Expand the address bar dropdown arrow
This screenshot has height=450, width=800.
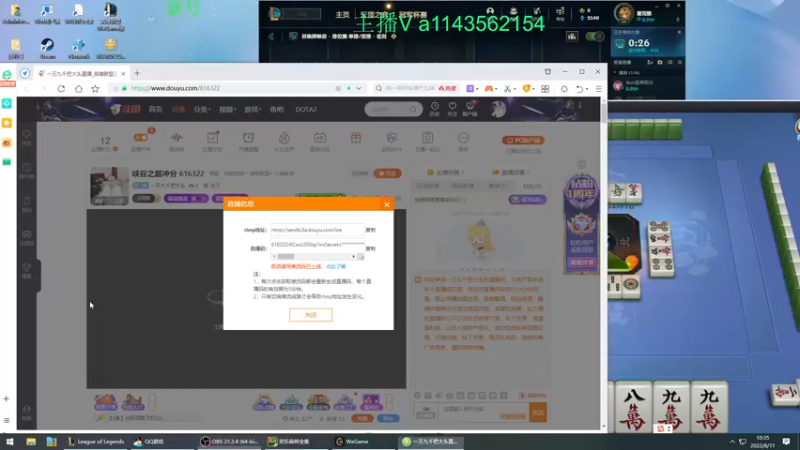pos(359,88)
